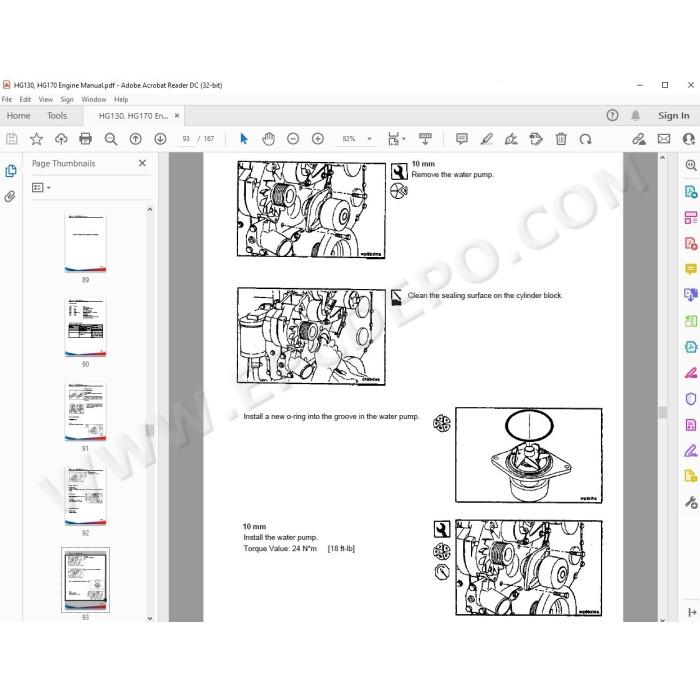Open the Sign document pen tool

click(x=511, y=139)
